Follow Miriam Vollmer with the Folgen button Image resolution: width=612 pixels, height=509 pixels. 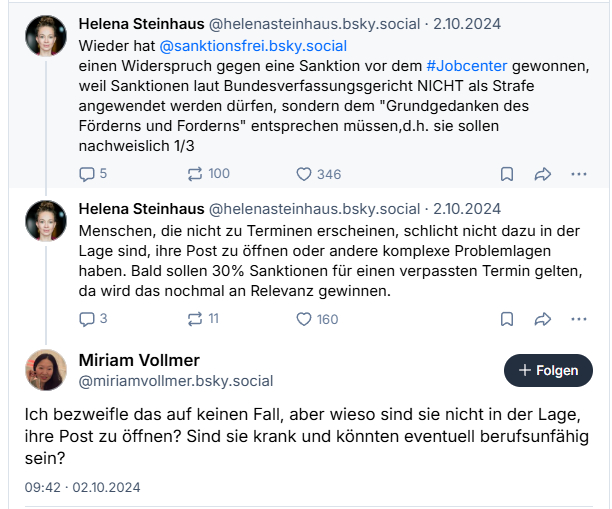[548, 370]
